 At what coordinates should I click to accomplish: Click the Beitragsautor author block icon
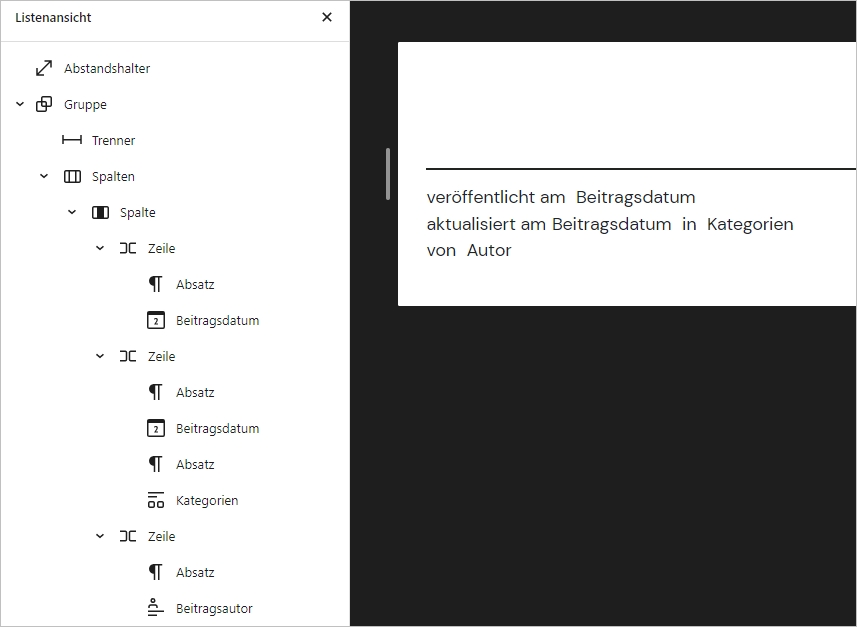(155, 608)
